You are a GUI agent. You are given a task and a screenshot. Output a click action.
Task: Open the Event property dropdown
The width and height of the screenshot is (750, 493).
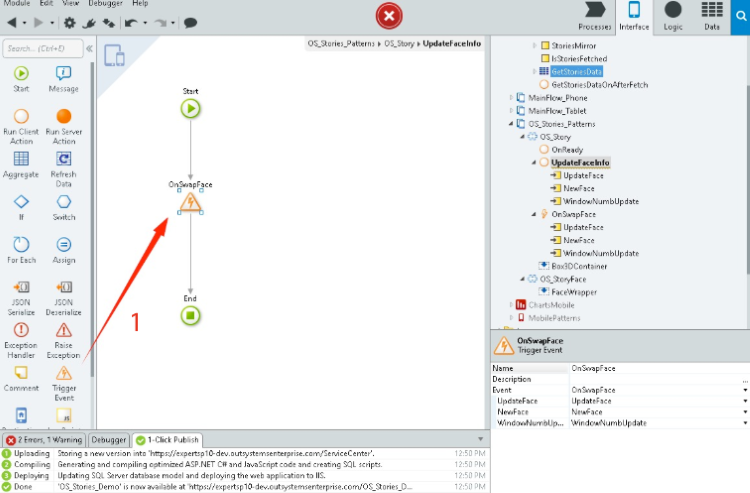coord(745,390)
